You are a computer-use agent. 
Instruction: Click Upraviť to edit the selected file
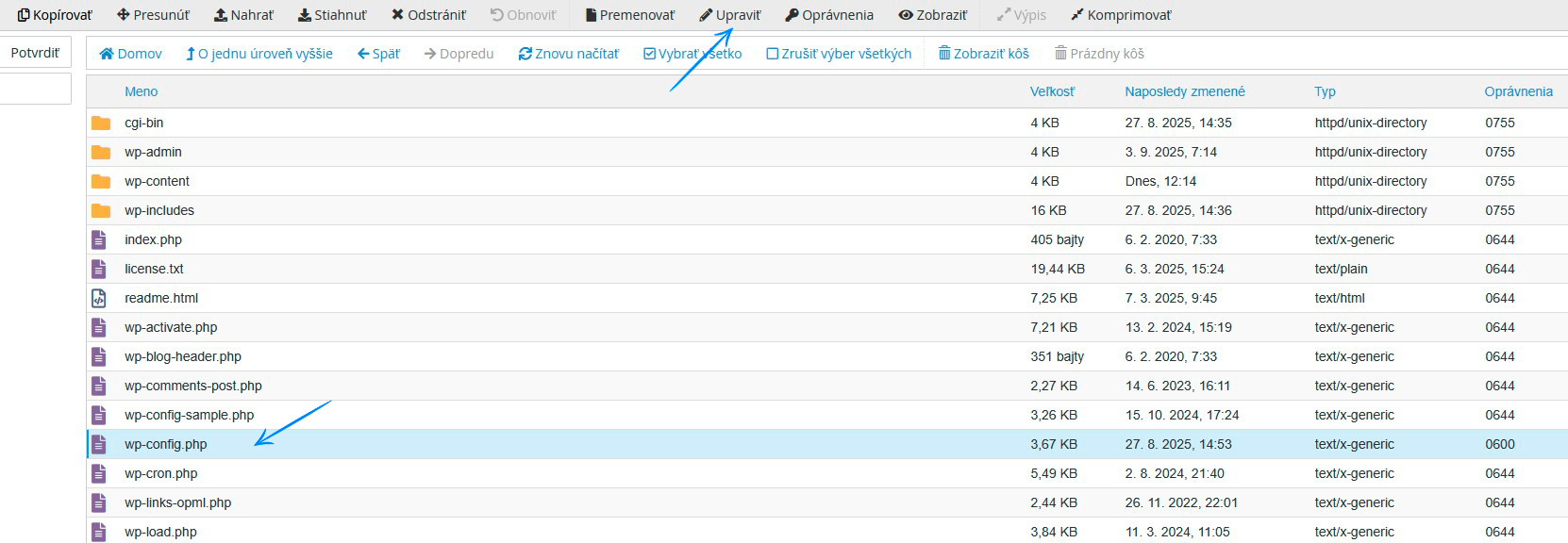click(730, 15)
